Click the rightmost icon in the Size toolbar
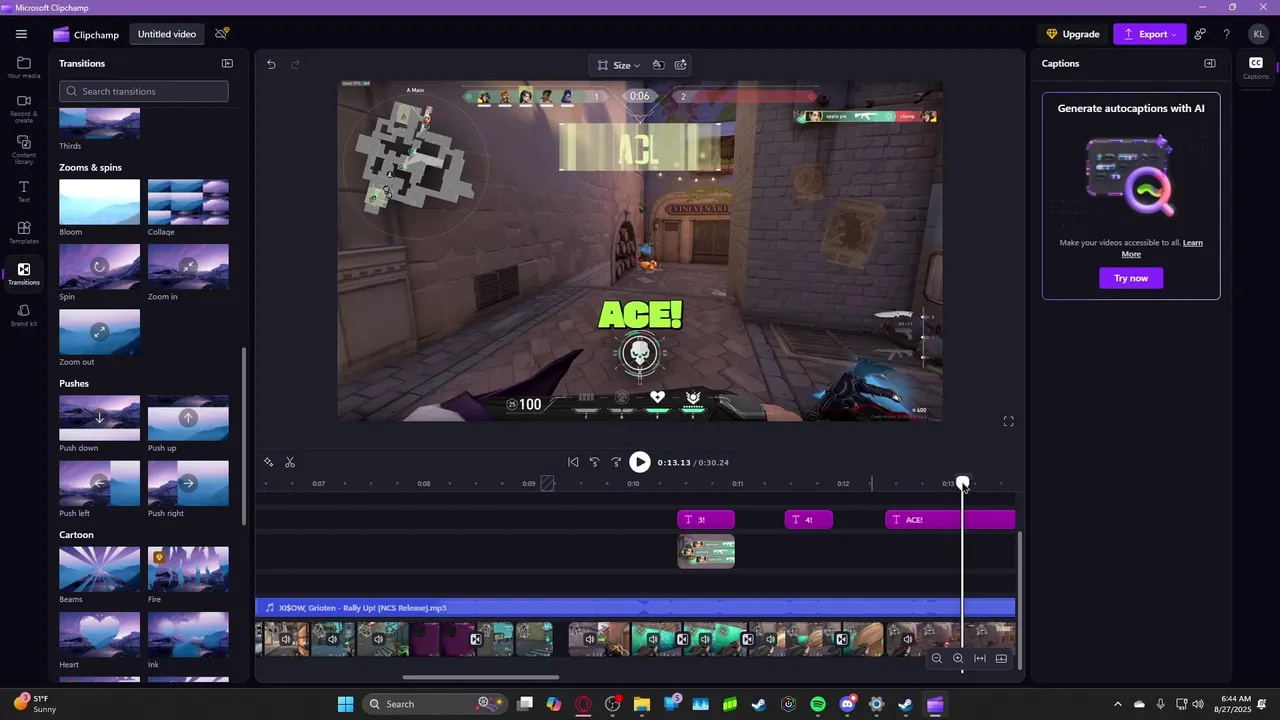This screenshot has width=1280, height=720. (681, 65)
